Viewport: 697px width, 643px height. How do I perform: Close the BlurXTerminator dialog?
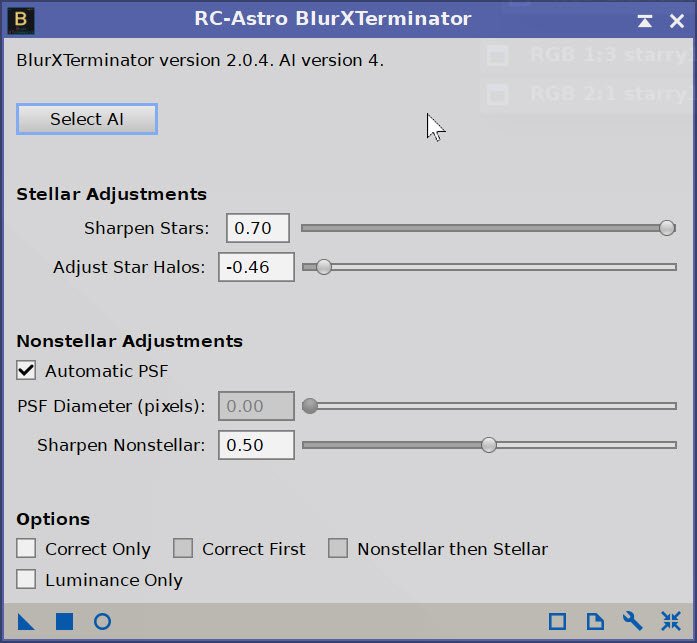[677, 21]
